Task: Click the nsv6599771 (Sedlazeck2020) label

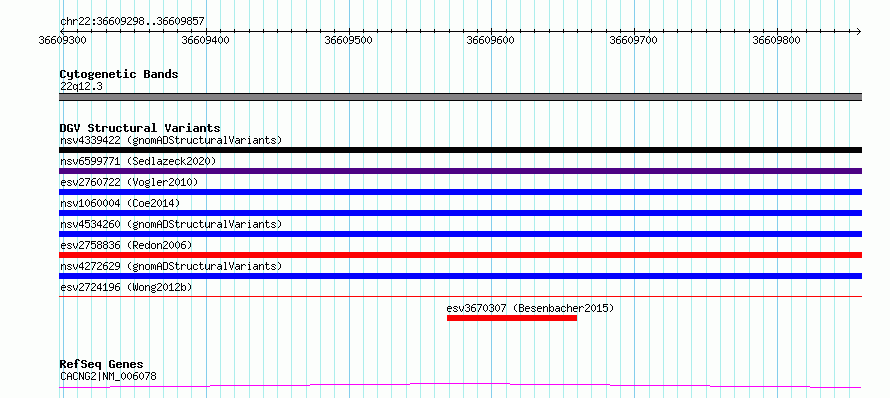Action: pos(138,161)
